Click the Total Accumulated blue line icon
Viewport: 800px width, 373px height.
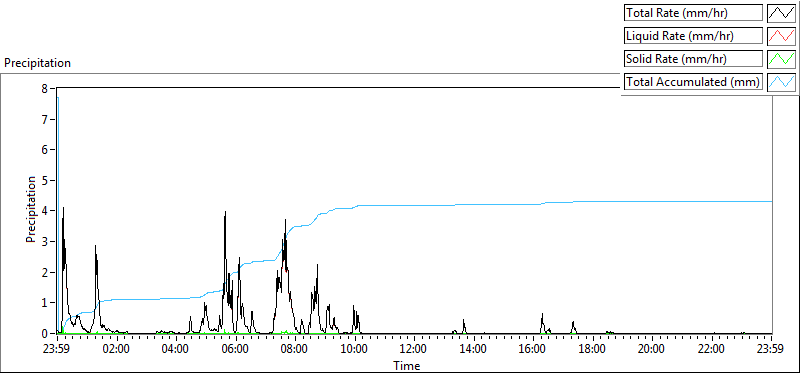781,82
